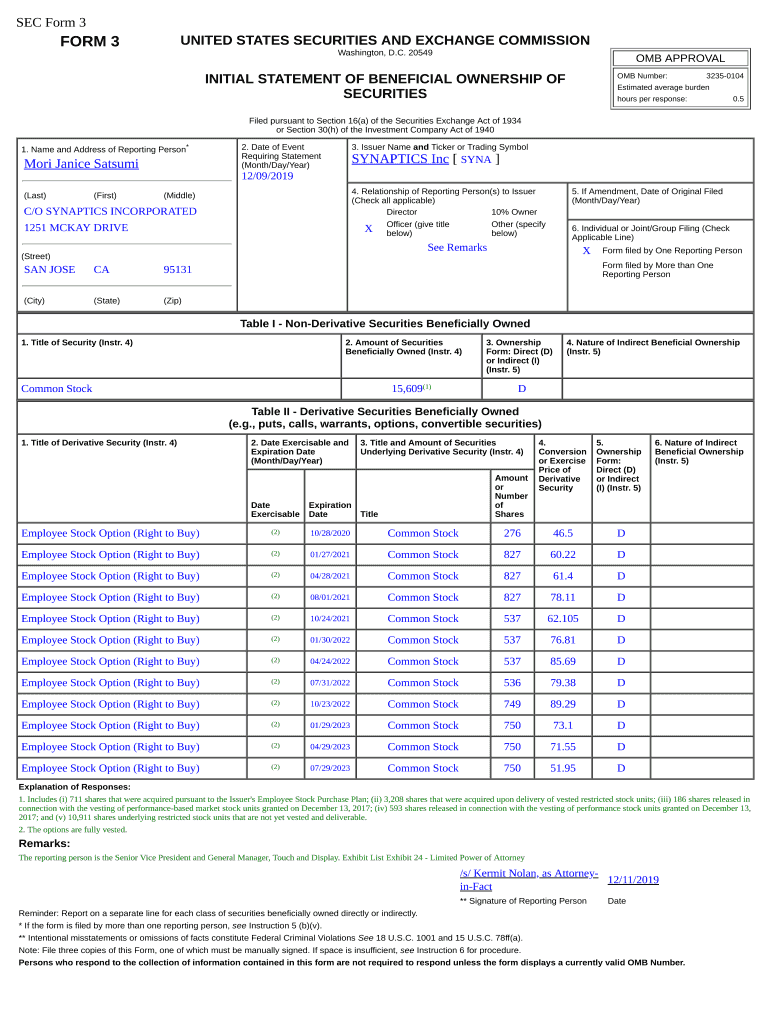Click expiration date 10/23/2022
This screenshot has height=1024, width=770.
[x=330, y=704]
